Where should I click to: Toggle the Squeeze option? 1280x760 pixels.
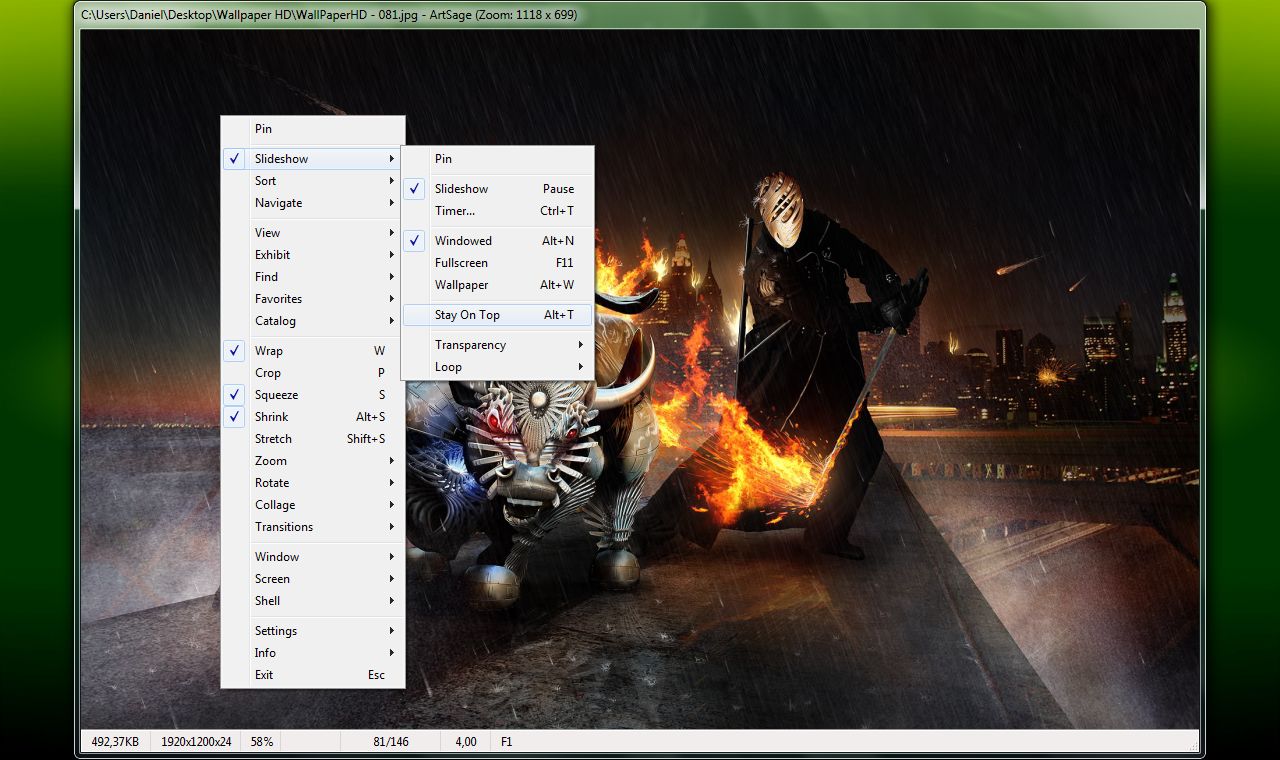pyautogui.click(x=313, y=395)
